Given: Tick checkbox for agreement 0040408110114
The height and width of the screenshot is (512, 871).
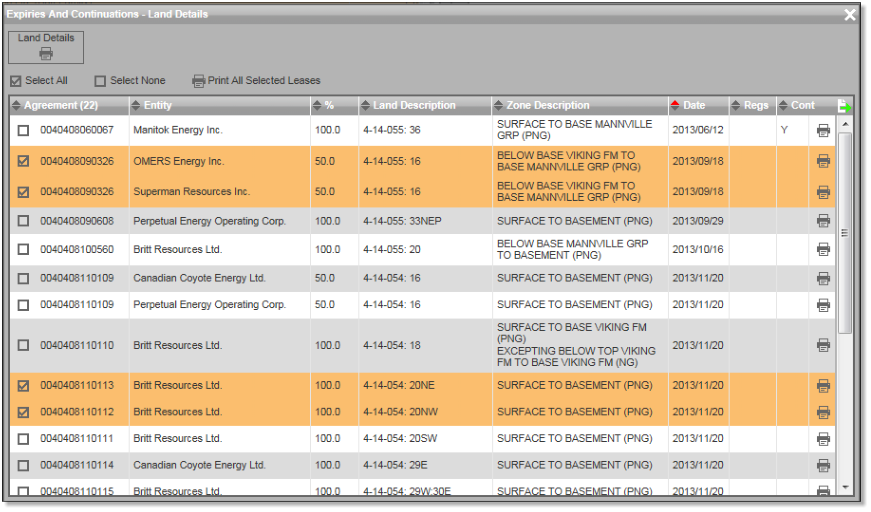Looking at the screenshot, I should (x=23, y=465).
